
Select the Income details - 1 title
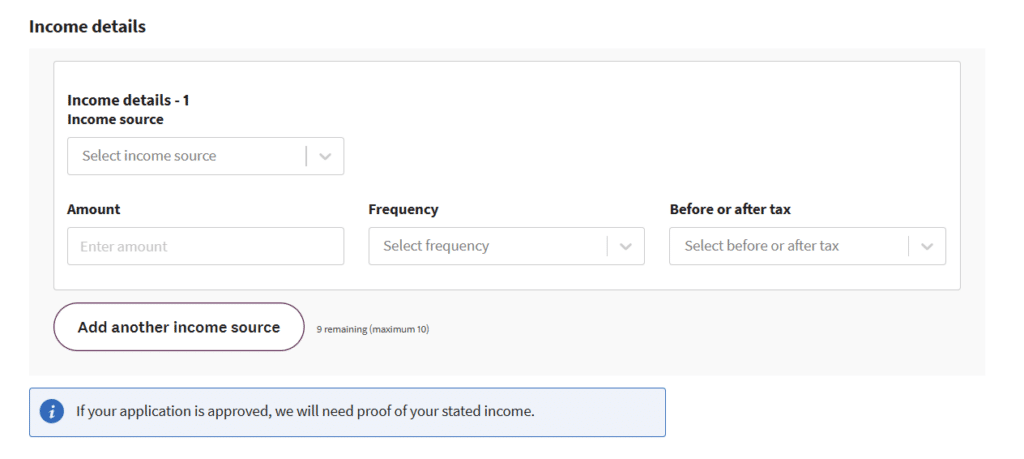tap(128, 100)
